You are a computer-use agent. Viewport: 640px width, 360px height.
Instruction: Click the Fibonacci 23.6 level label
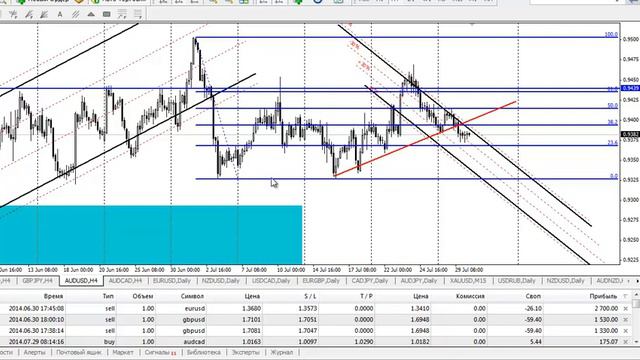click(612, 143)
